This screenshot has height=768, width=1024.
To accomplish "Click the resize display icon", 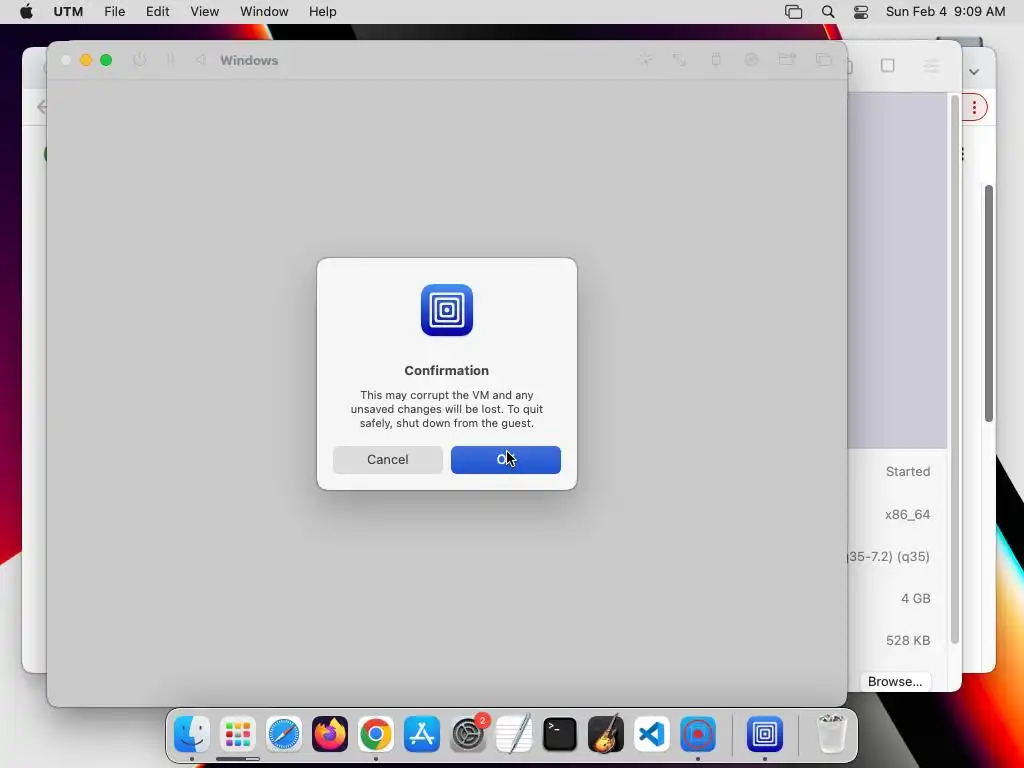I will coord(680,60).
